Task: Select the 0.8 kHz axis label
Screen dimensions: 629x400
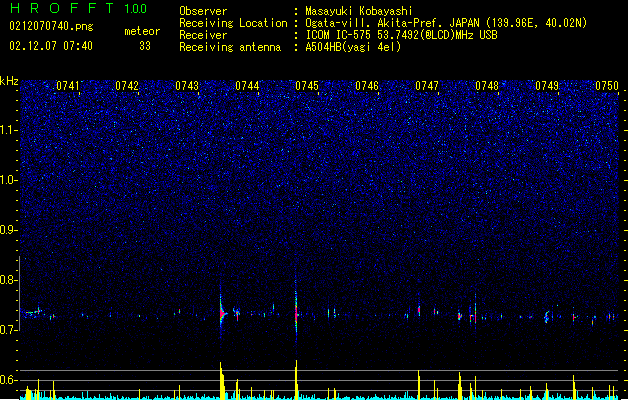Action: coord(9,280)
